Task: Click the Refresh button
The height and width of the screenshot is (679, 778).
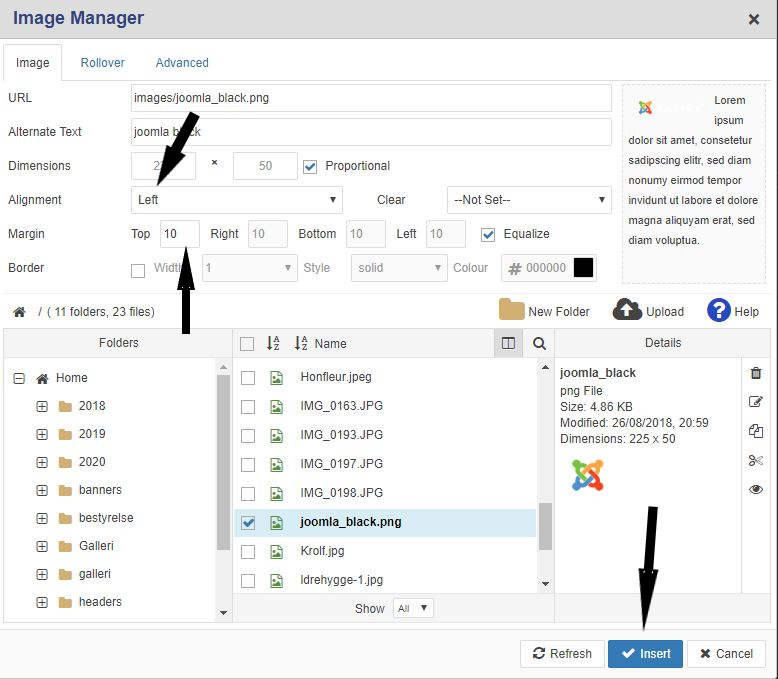Action: point(562,653)
